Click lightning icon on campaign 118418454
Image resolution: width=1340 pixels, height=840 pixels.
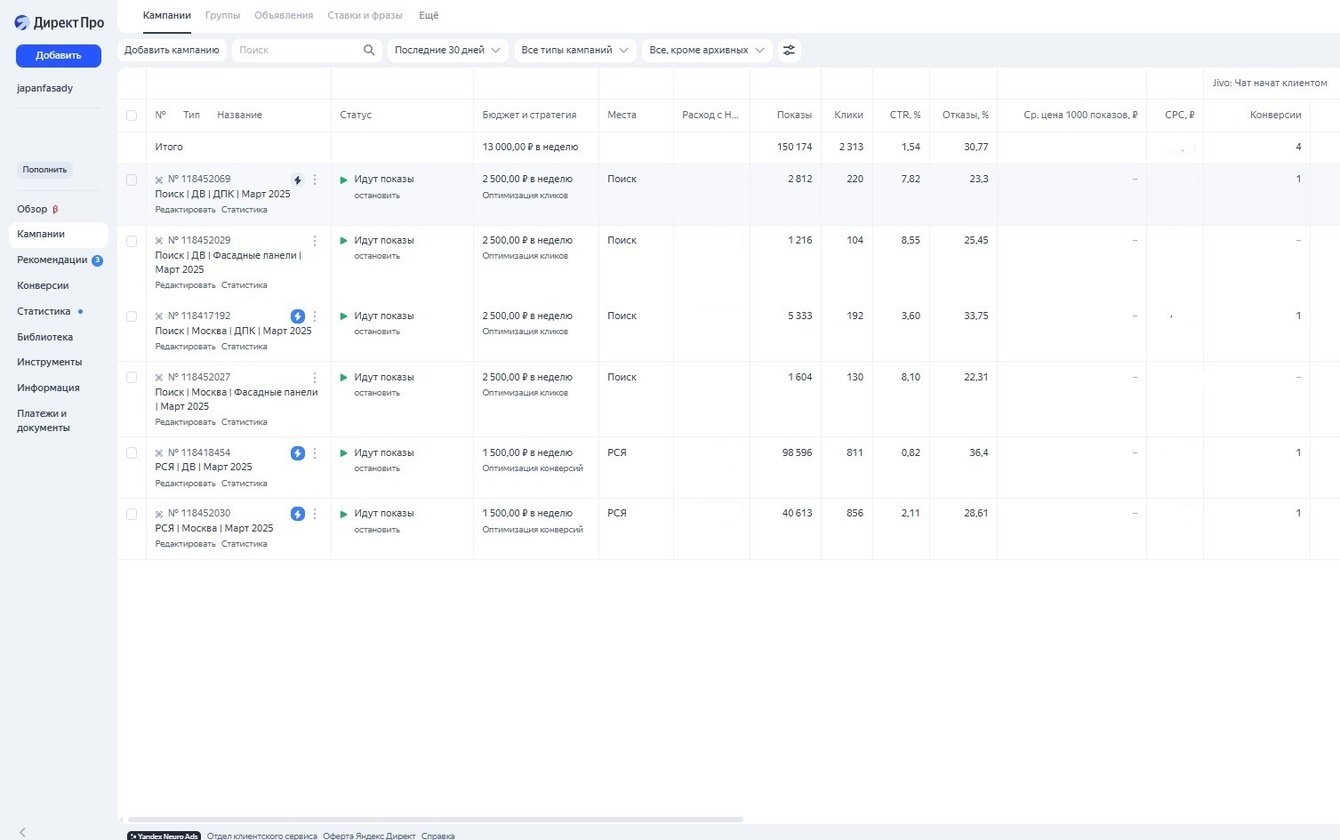[x=297, y=453]
